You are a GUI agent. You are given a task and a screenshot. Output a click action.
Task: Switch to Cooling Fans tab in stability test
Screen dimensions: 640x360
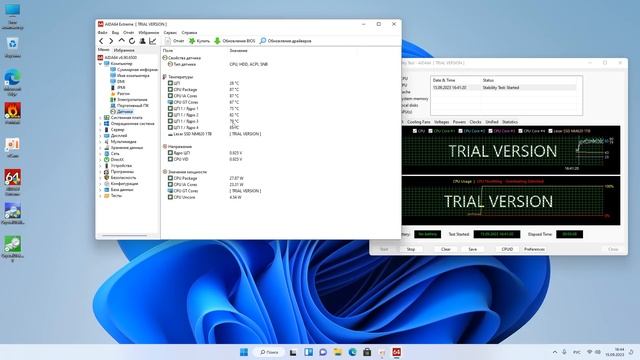(418, 122)
